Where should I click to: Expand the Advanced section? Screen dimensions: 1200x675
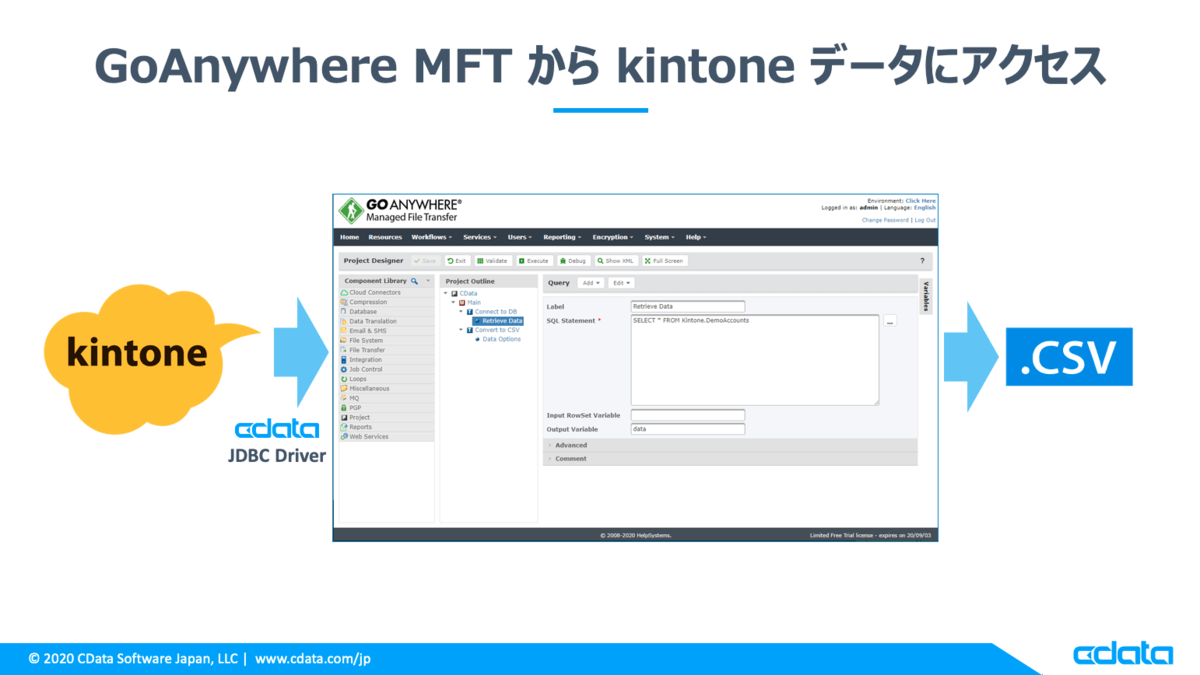730,445
